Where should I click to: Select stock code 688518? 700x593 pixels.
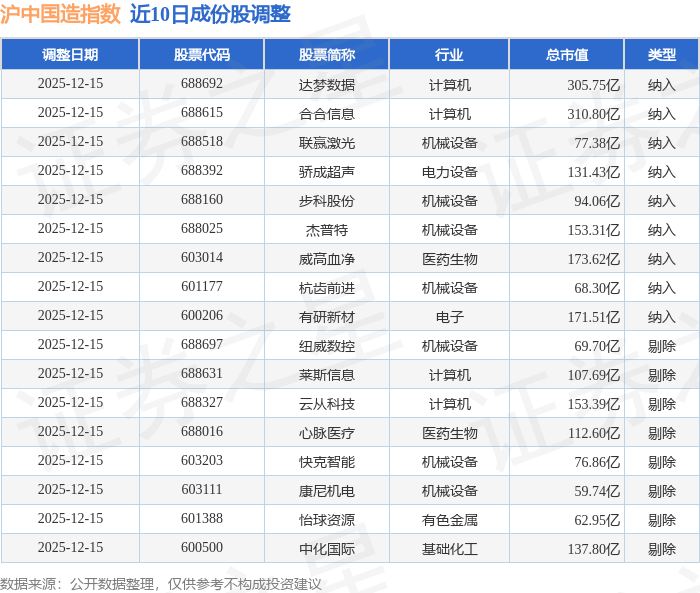coord(202,142)
